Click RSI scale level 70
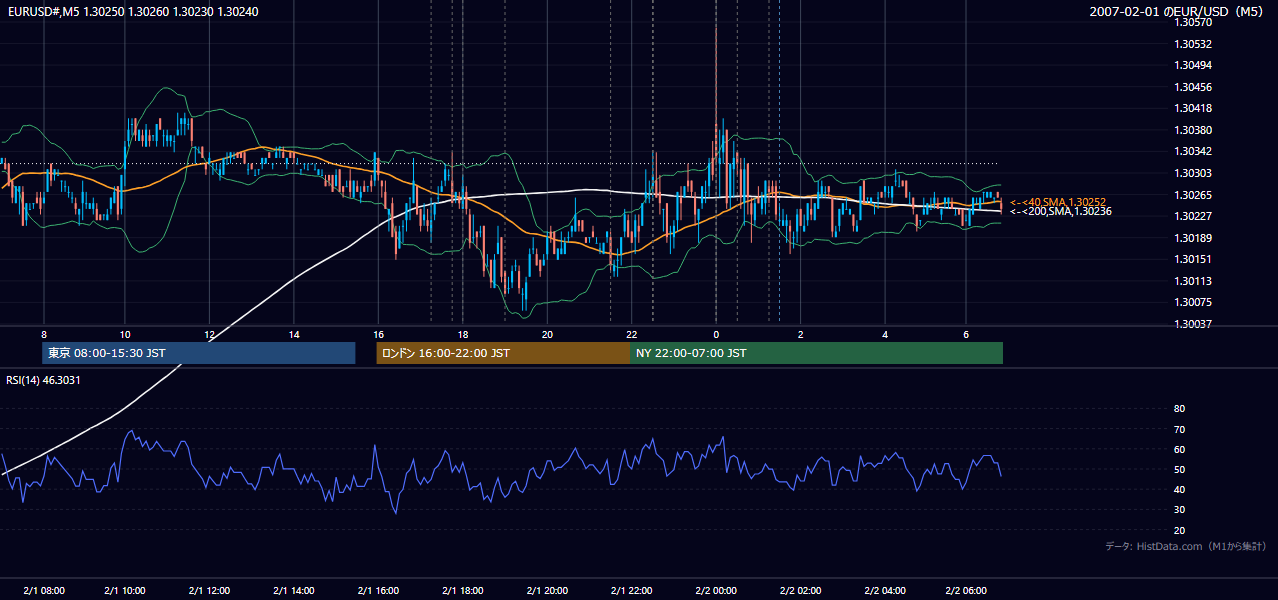 pyautogui.click(x=1179, y=430)
